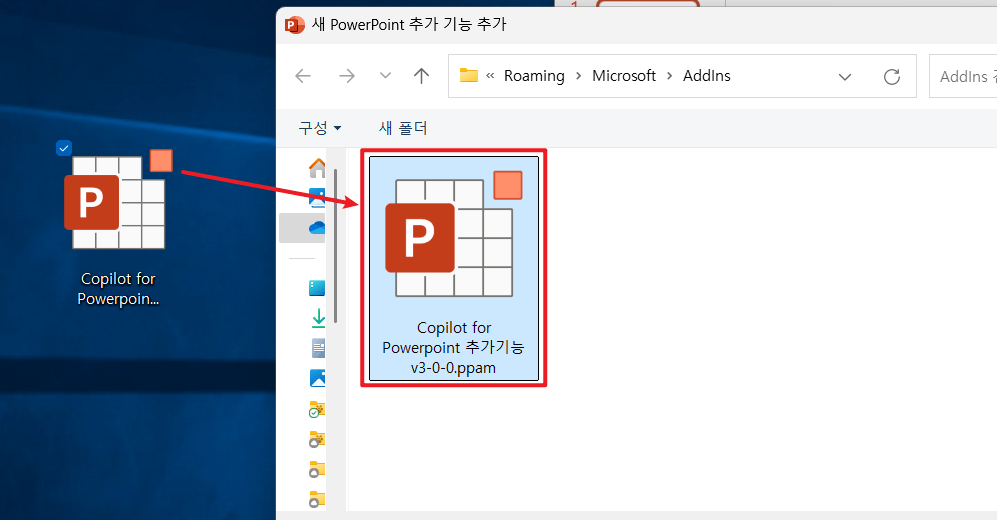This screenshot has height=520, width=997.
Task: Select Copilot for Powerpoint 추가기능 v3-0-0.ppam file
Action: tap(454, 268)
